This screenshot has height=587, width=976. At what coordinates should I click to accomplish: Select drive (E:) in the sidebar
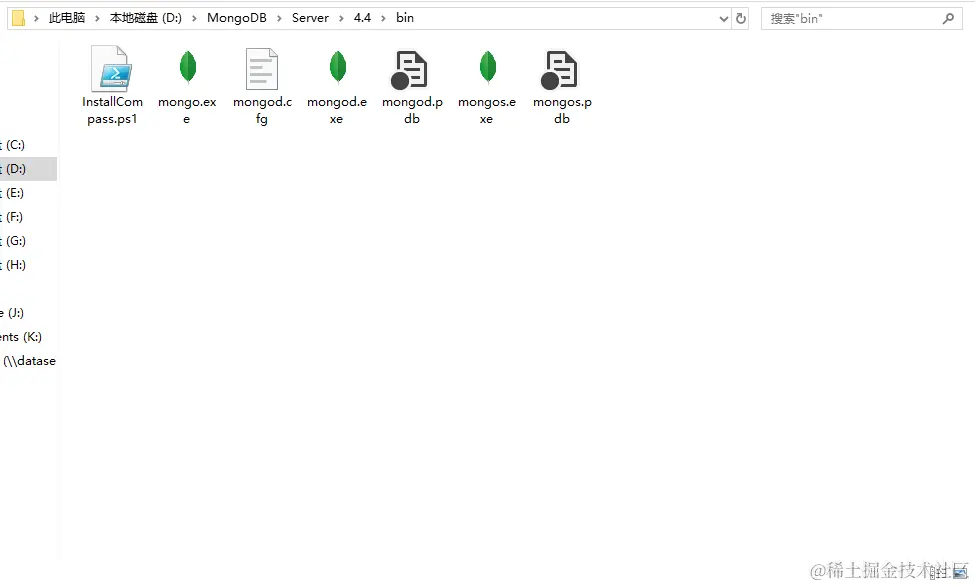click(30, 192)
